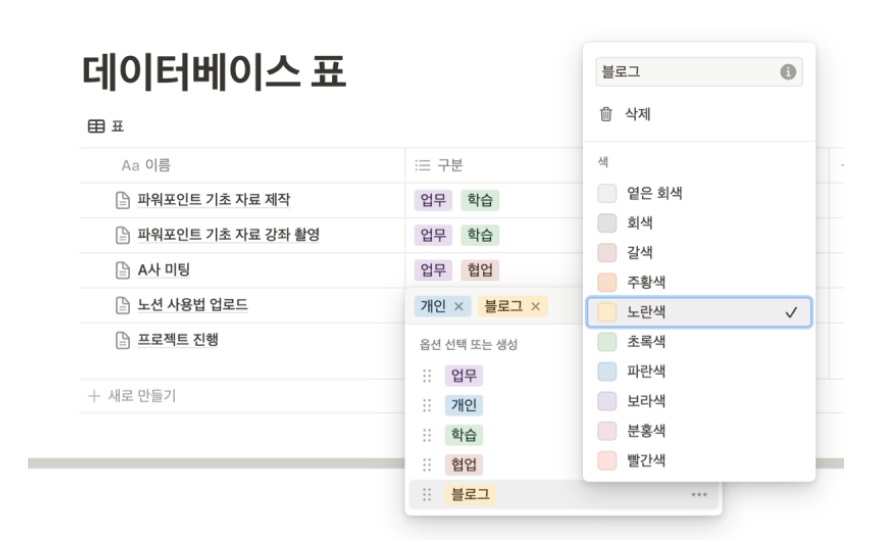This screenshot has height=540, width=889.
Task: Select 빨간색 as the tag color
Action: pos(699,460)
